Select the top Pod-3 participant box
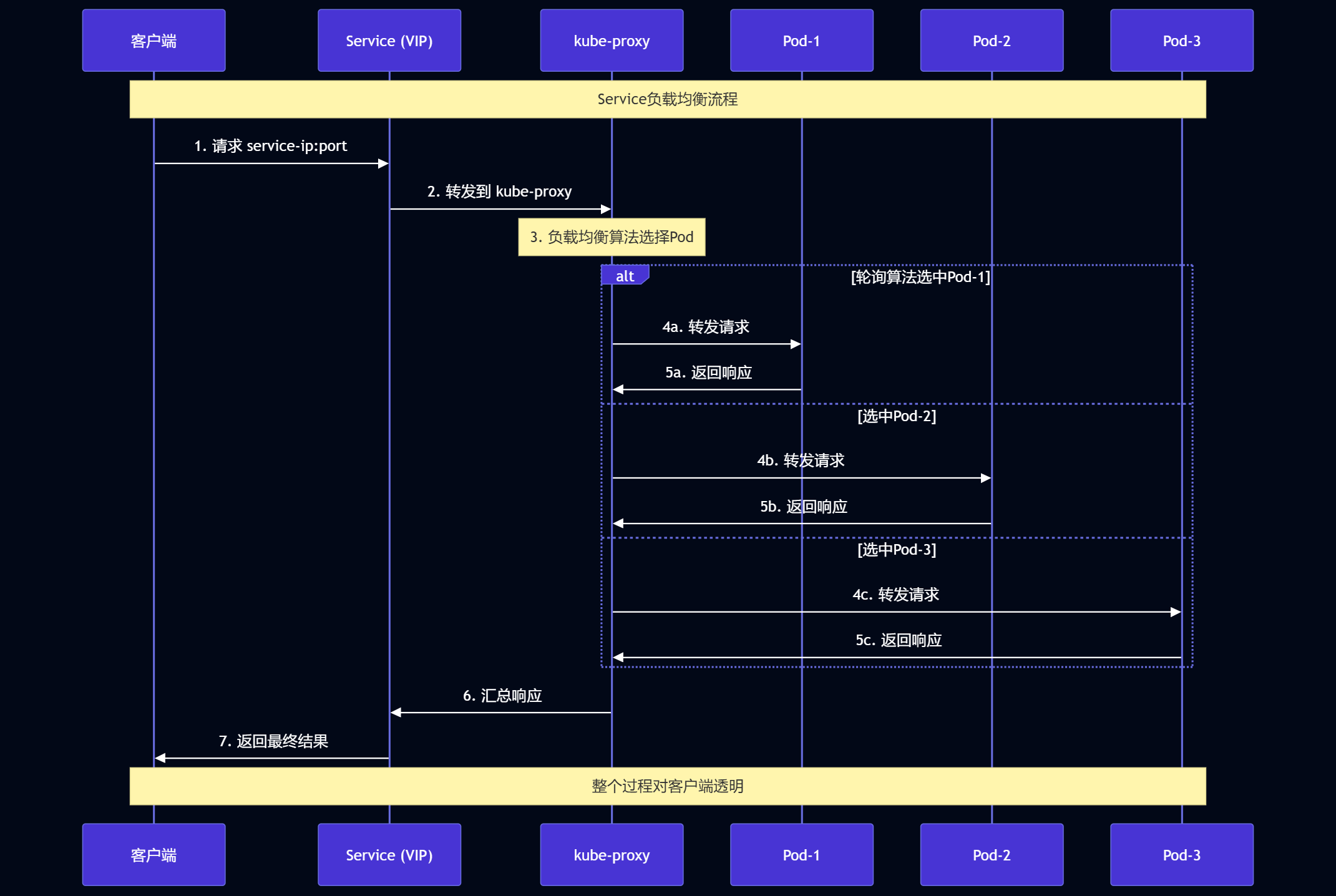1336x896 pixels. pos(1181,41)
